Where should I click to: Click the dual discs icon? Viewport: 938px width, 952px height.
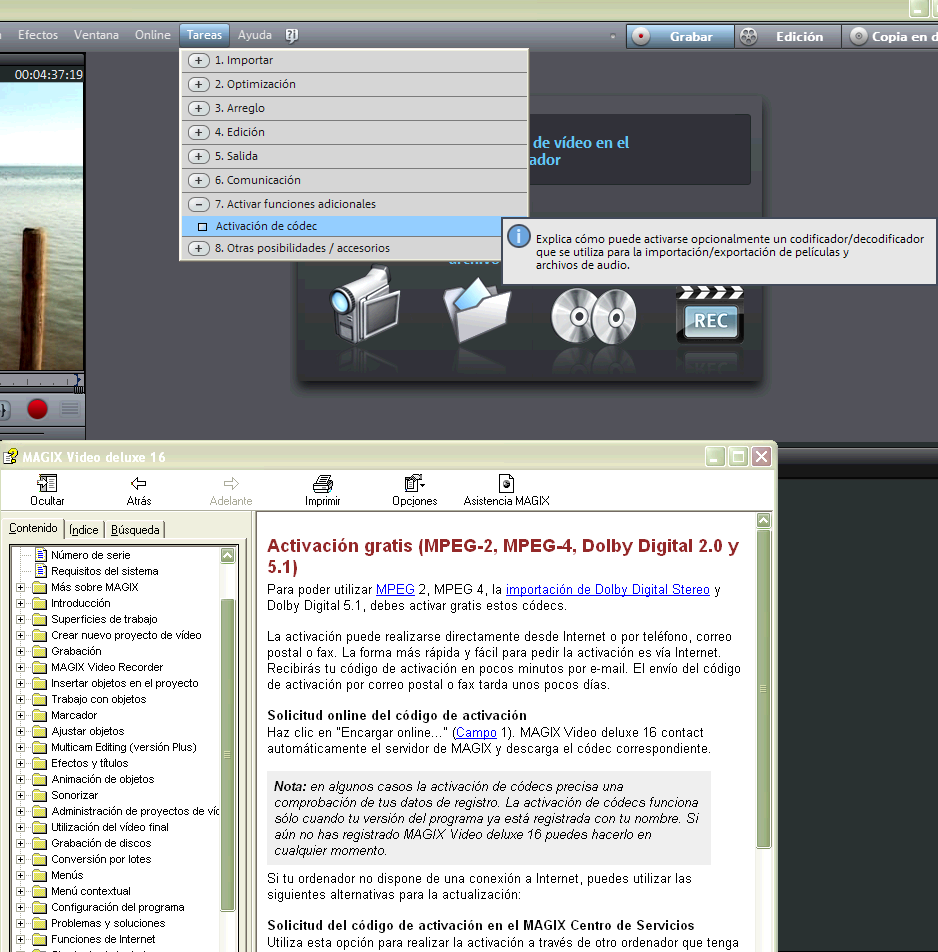point(593,316)
